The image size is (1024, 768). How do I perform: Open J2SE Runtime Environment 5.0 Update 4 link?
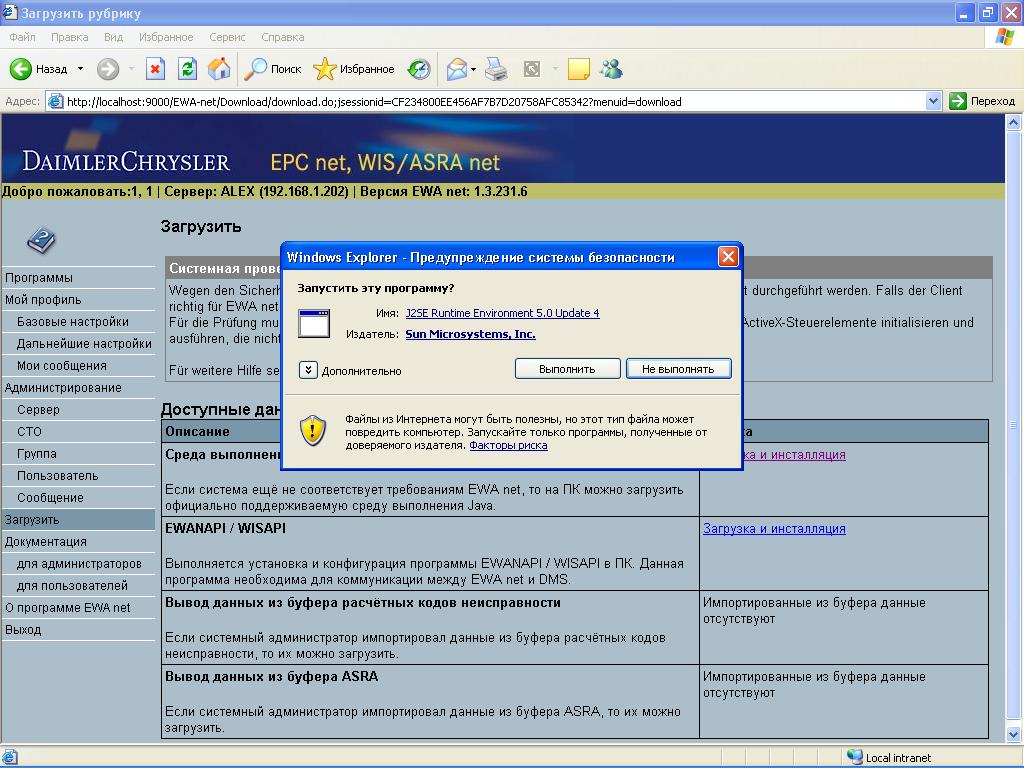[502, 313]
